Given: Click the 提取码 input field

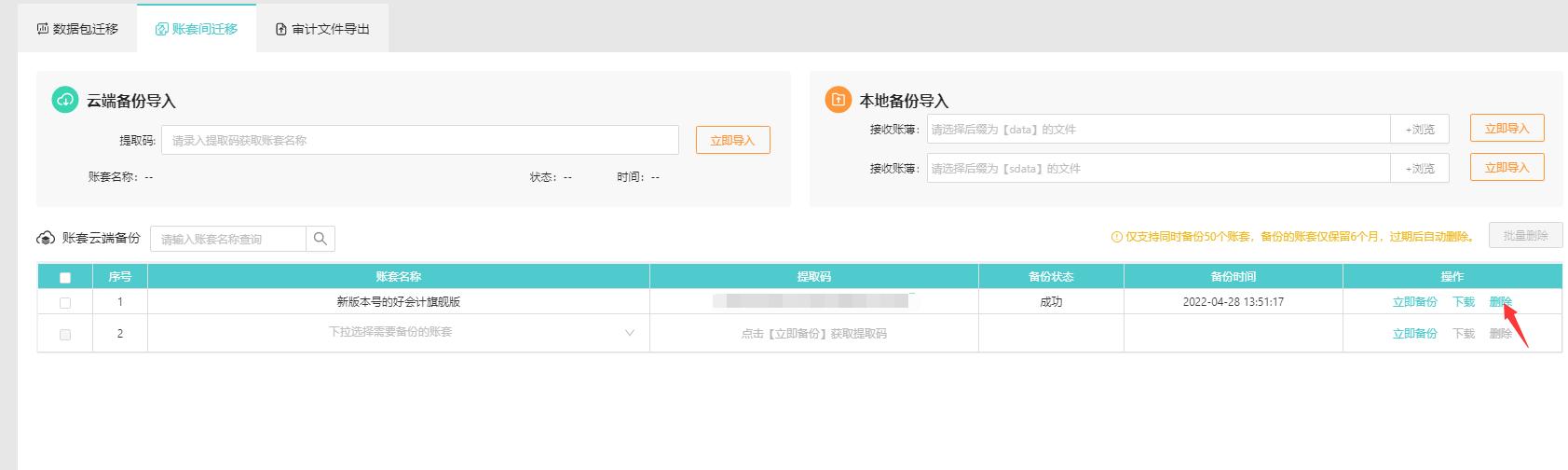Looking at the screenshot, I should pyautogui.click(x=419, y=140).
